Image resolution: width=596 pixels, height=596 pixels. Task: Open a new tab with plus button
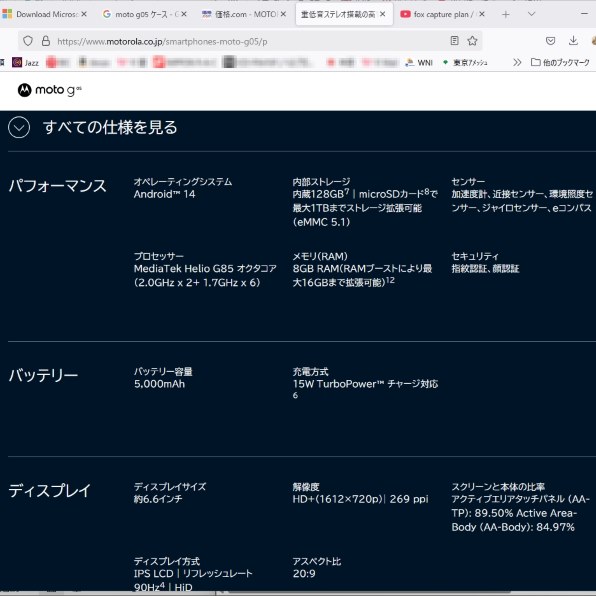(x=506, y=14)
